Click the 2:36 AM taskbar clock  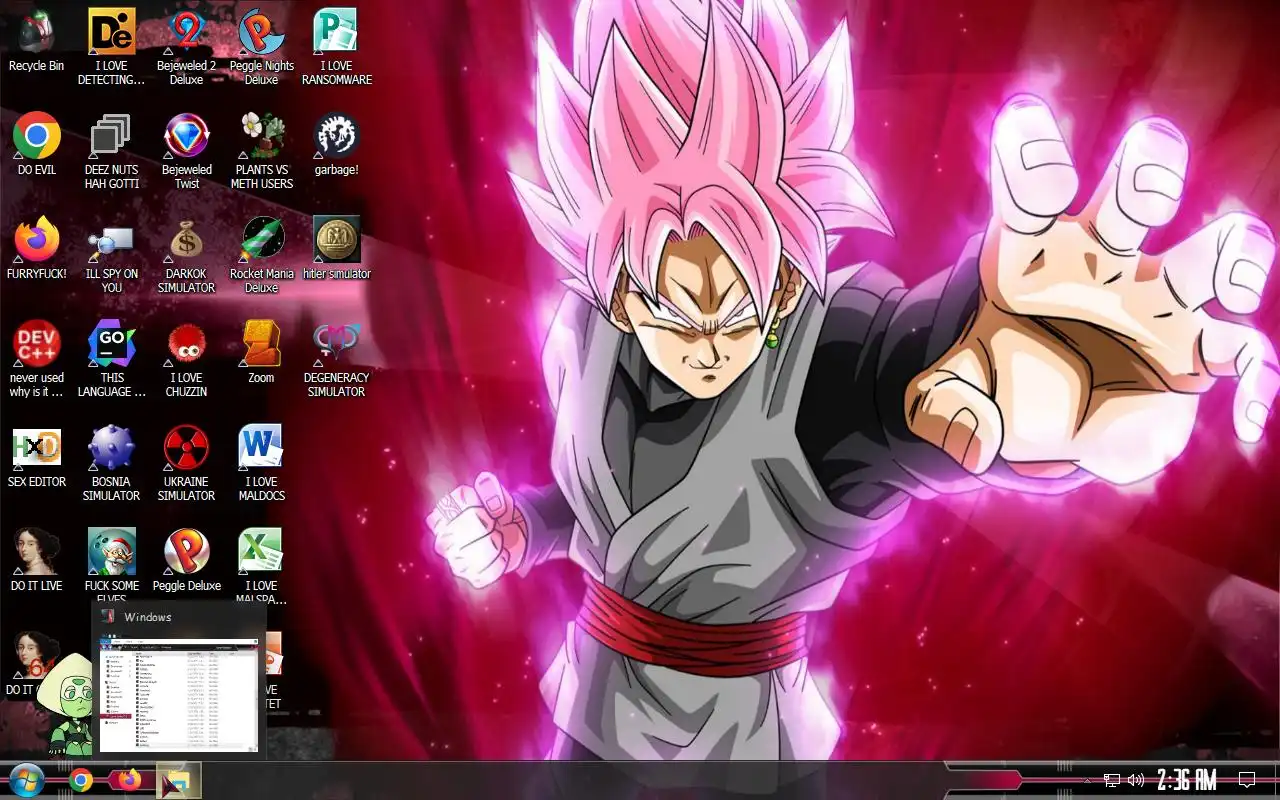pos(1187,780)
